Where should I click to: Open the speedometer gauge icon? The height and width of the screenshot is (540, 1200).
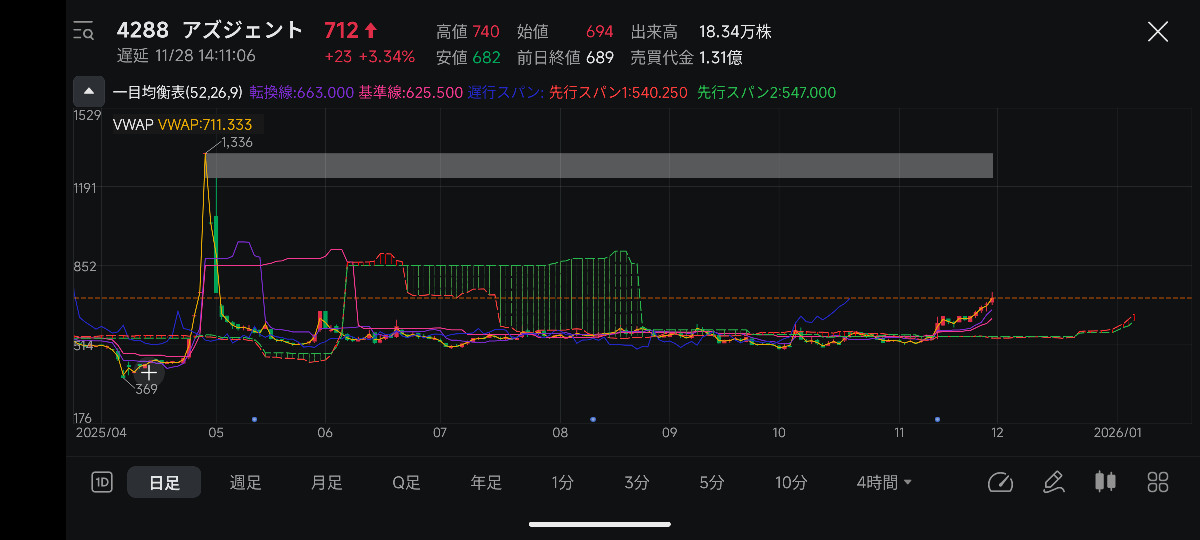(1000, 483)
